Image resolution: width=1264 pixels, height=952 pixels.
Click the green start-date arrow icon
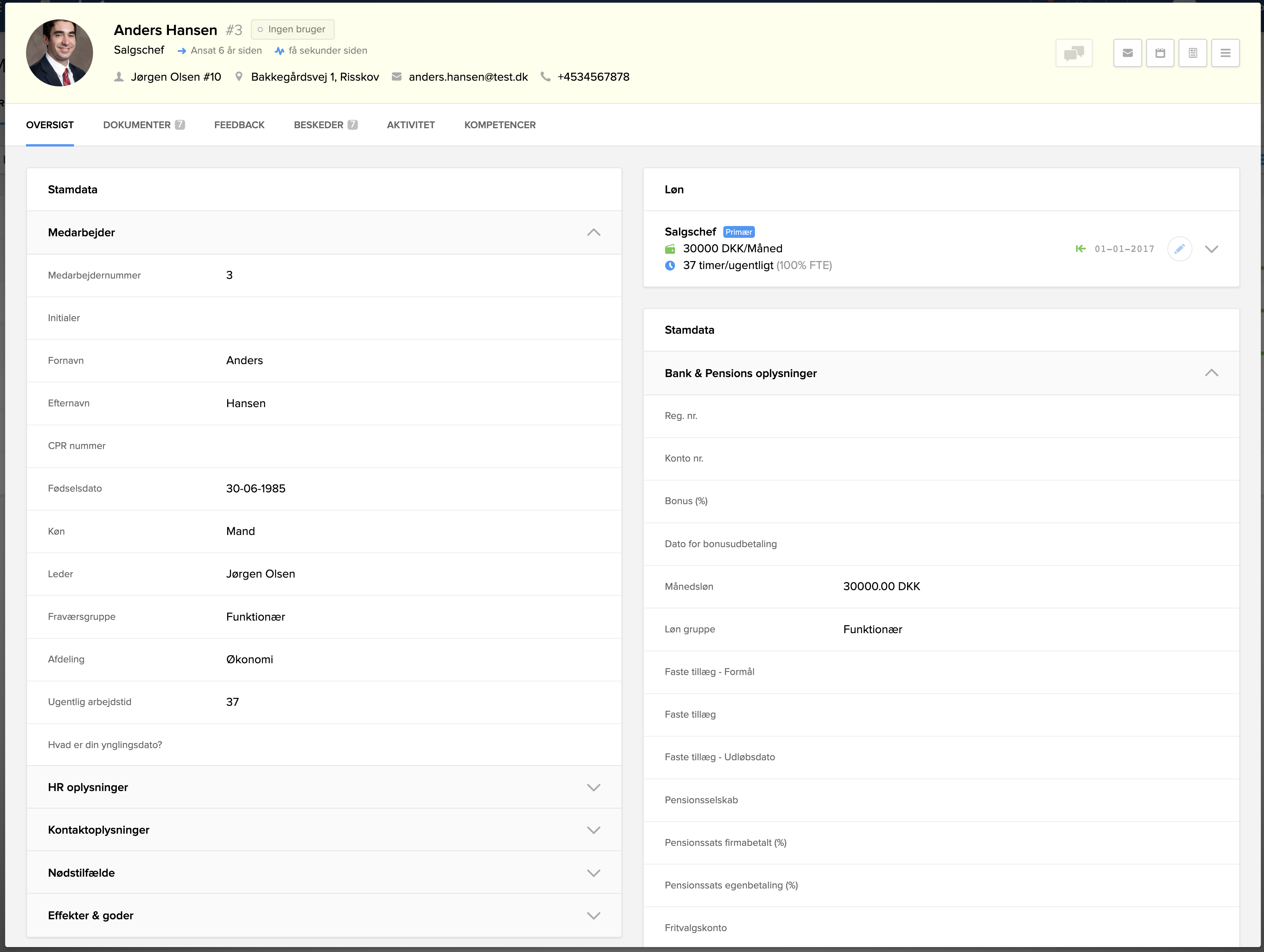point(1081,248)
